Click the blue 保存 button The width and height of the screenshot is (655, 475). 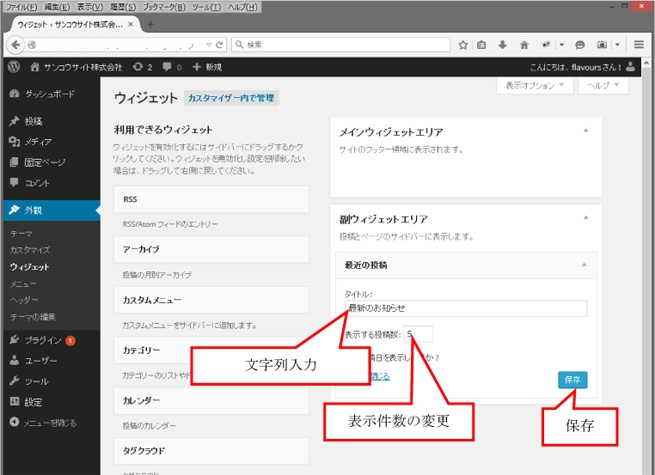[x=573, y=380]
